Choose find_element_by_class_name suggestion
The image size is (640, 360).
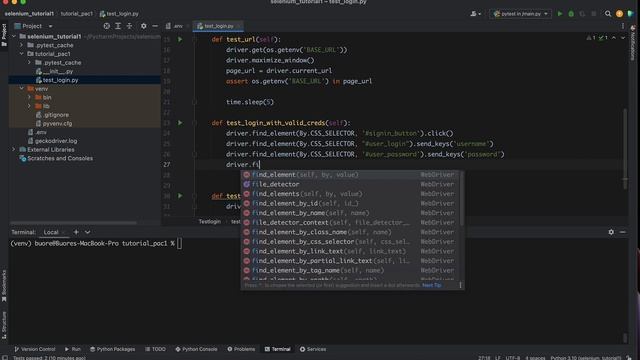(x=349, y=232)
